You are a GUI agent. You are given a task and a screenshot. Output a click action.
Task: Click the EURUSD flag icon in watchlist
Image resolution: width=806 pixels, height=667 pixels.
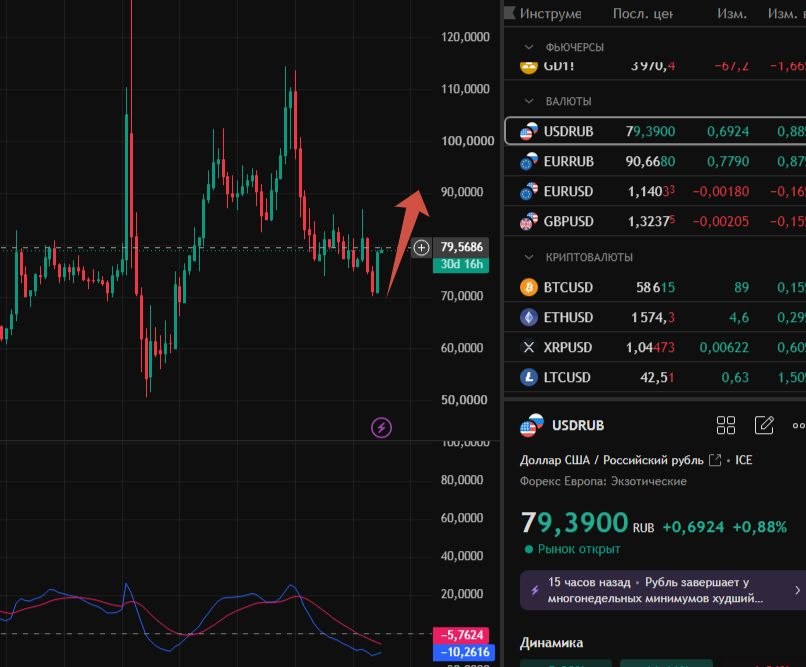[529, 191]
